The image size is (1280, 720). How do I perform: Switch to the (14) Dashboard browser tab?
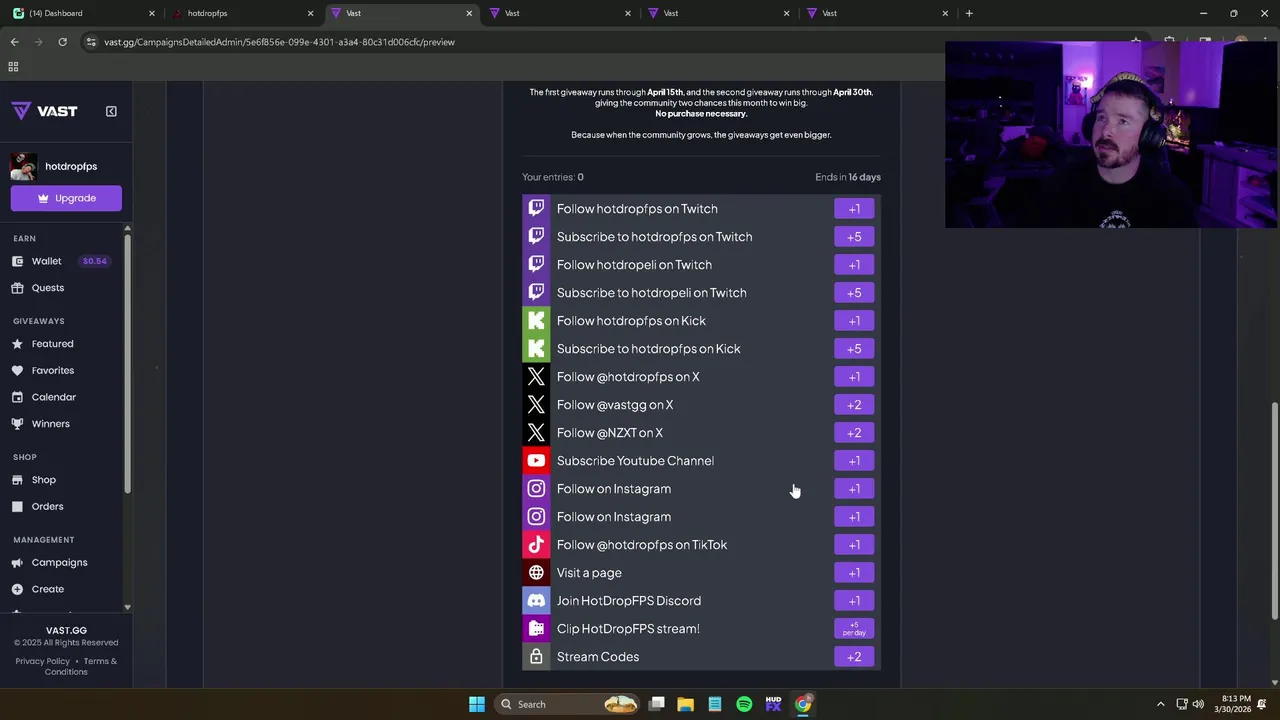point(85,13)
